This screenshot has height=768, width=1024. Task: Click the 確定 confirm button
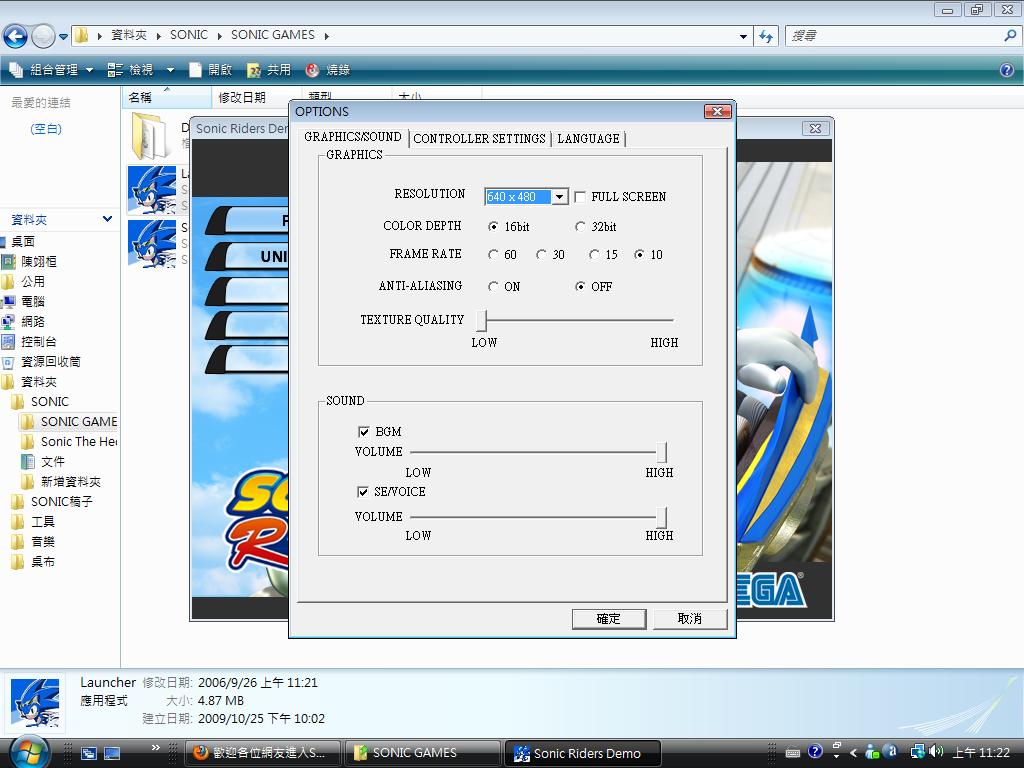609,619
